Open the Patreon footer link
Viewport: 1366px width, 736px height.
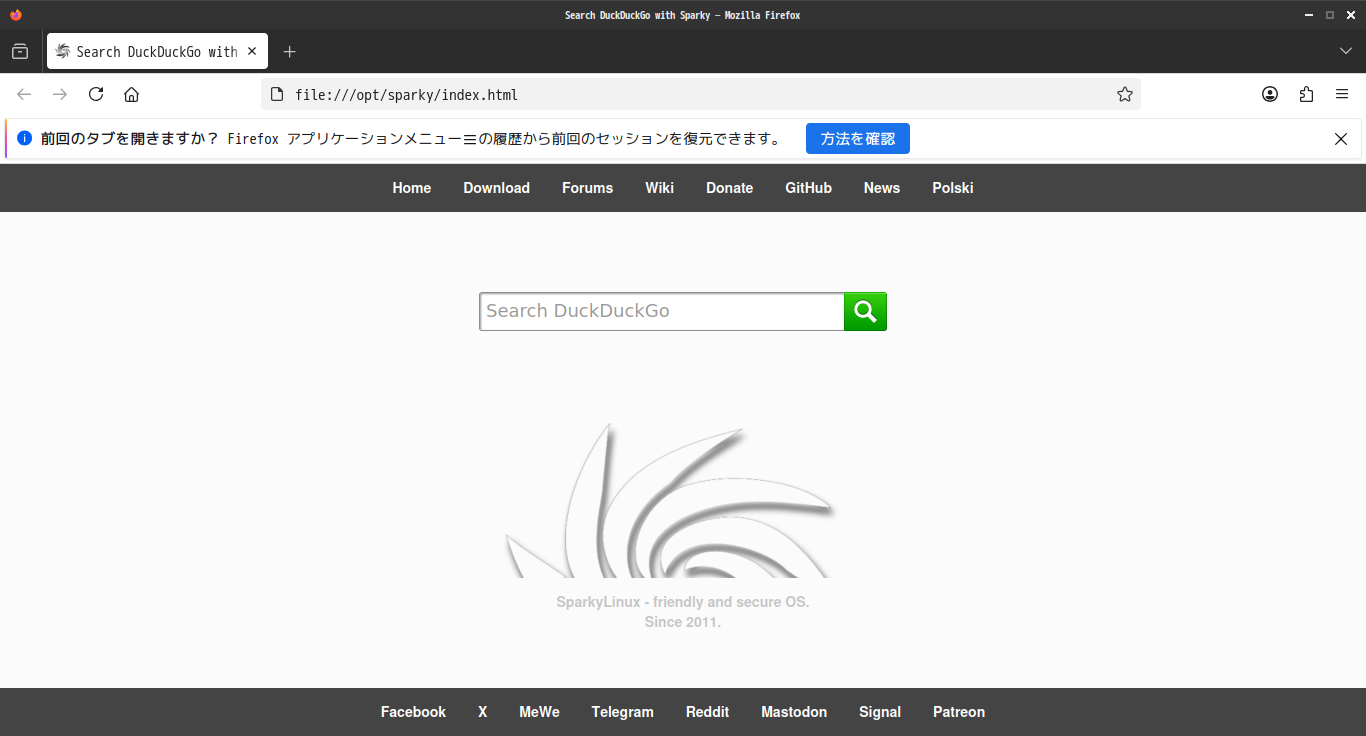click(959, 712)
